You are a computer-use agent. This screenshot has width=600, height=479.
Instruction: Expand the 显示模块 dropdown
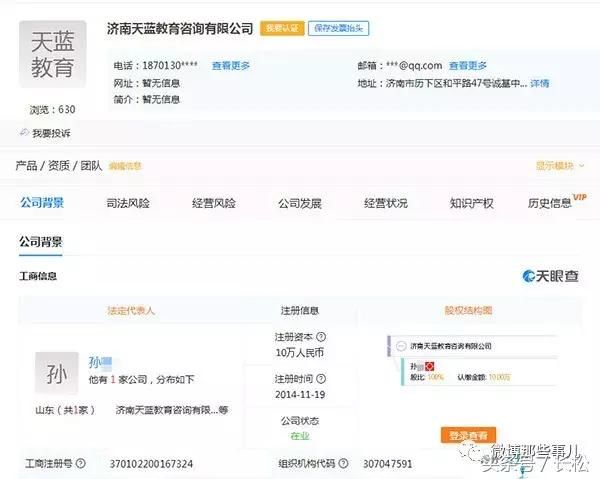tap(560, 166)
